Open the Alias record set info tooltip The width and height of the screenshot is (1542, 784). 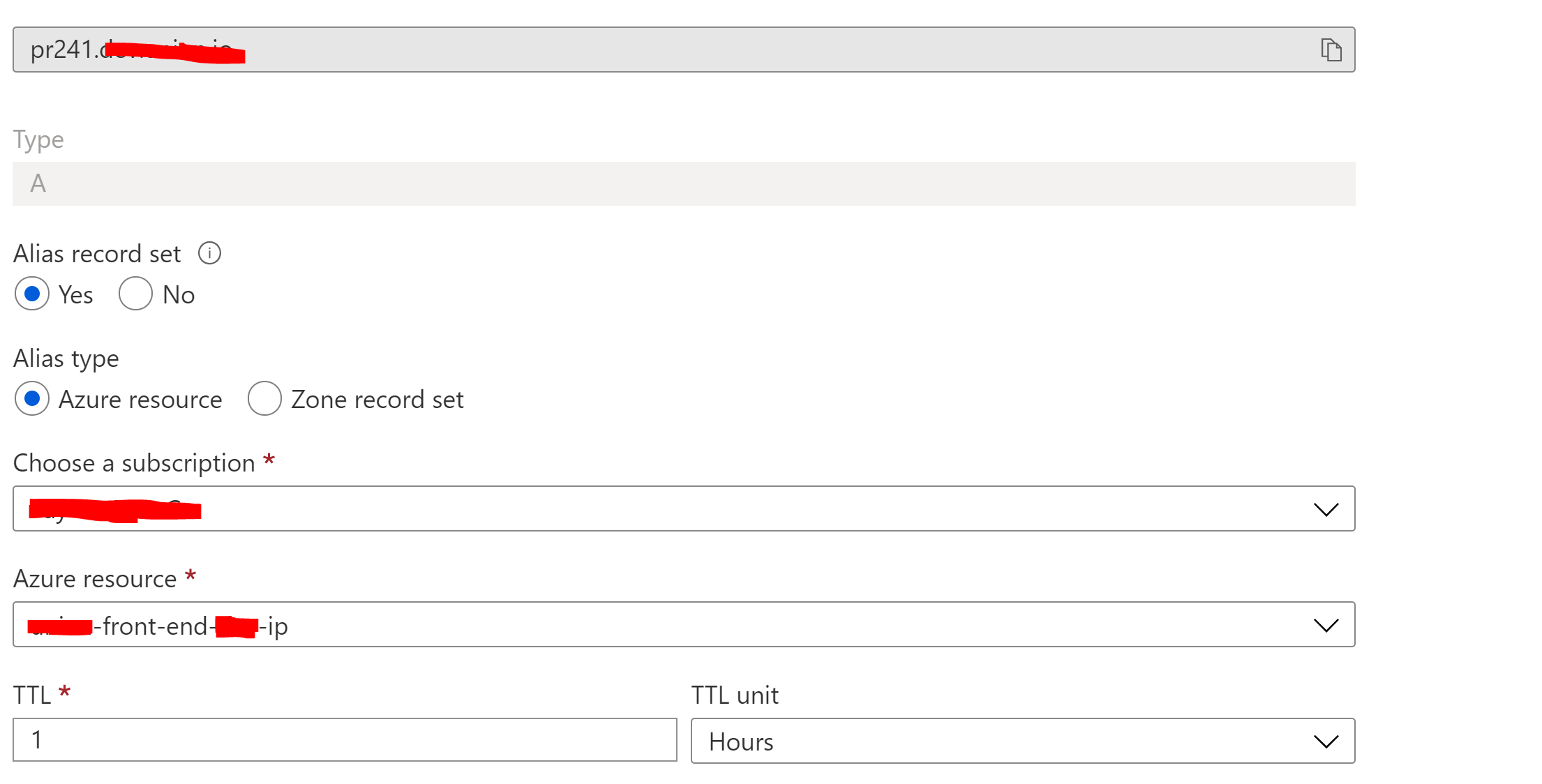[209, 252]
